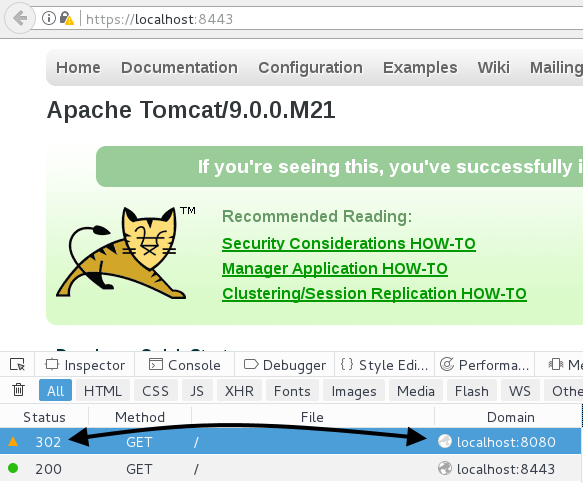Toggle the Flash network filter

(472, 390)
